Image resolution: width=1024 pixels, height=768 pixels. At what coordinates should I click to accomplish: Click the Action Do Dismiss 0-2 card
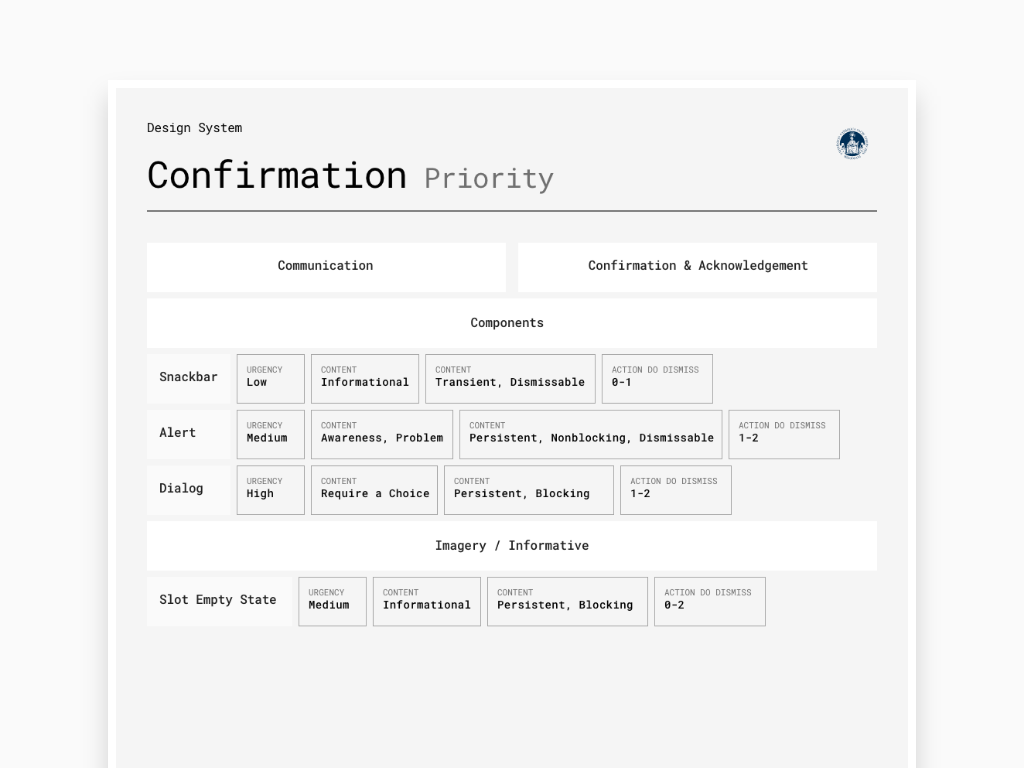(x=710, y=601)
